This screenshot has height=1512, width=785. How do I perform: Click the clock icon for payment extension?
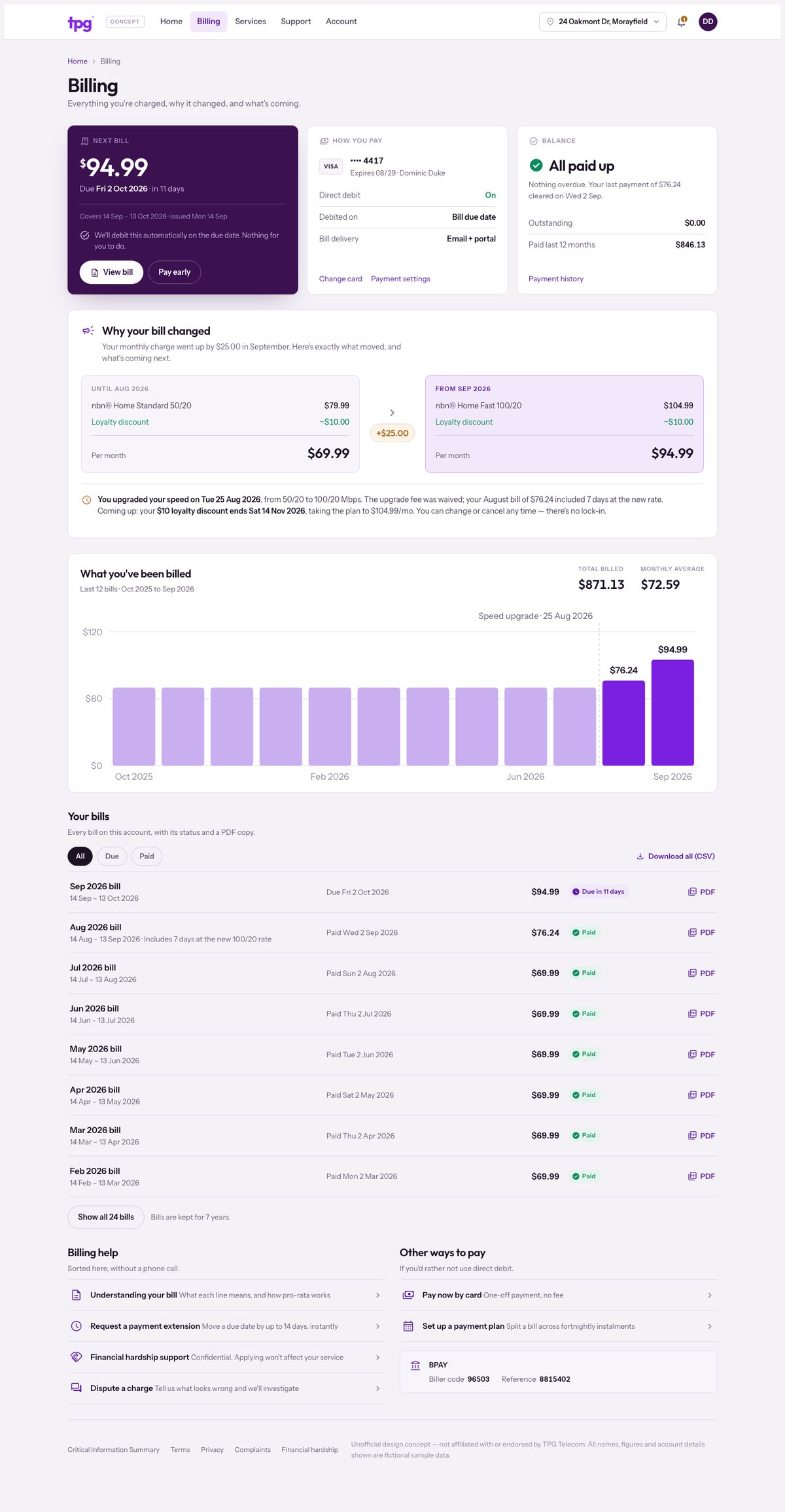[77, 1326]
